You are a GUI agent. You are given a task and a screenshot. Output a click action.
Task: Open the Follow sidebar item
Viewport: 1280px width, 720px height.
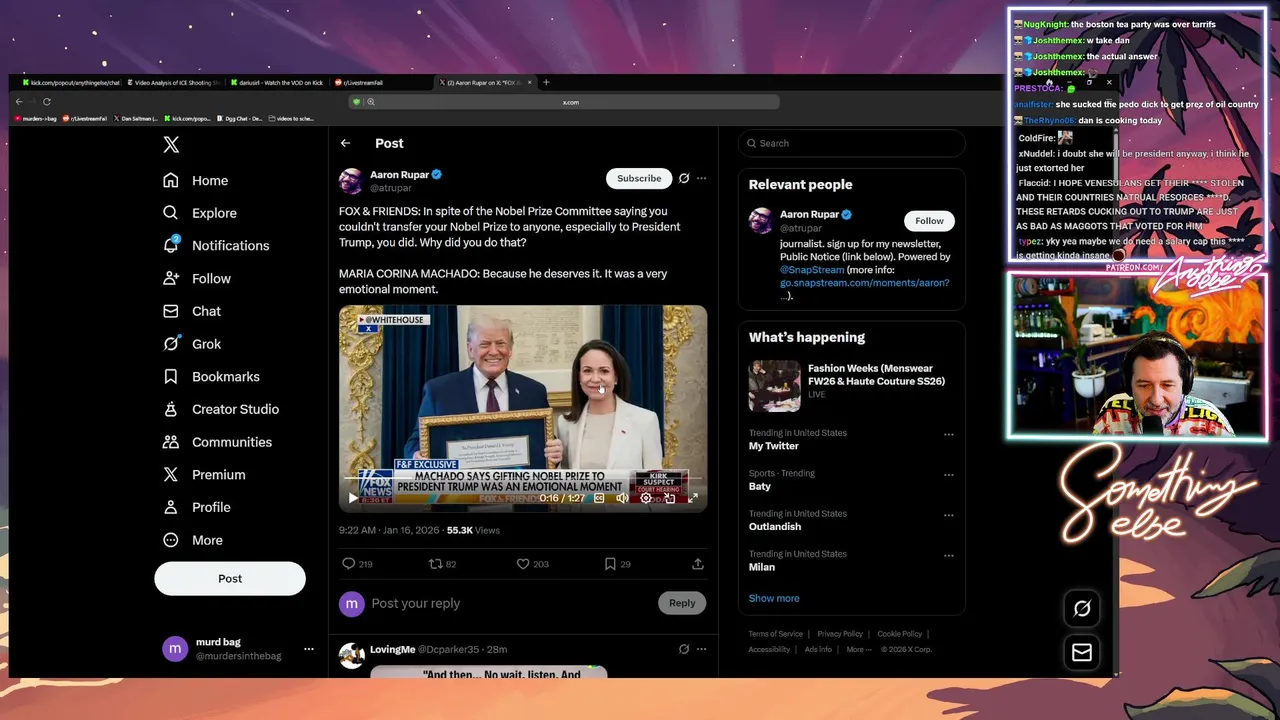[x=197, y=279]
